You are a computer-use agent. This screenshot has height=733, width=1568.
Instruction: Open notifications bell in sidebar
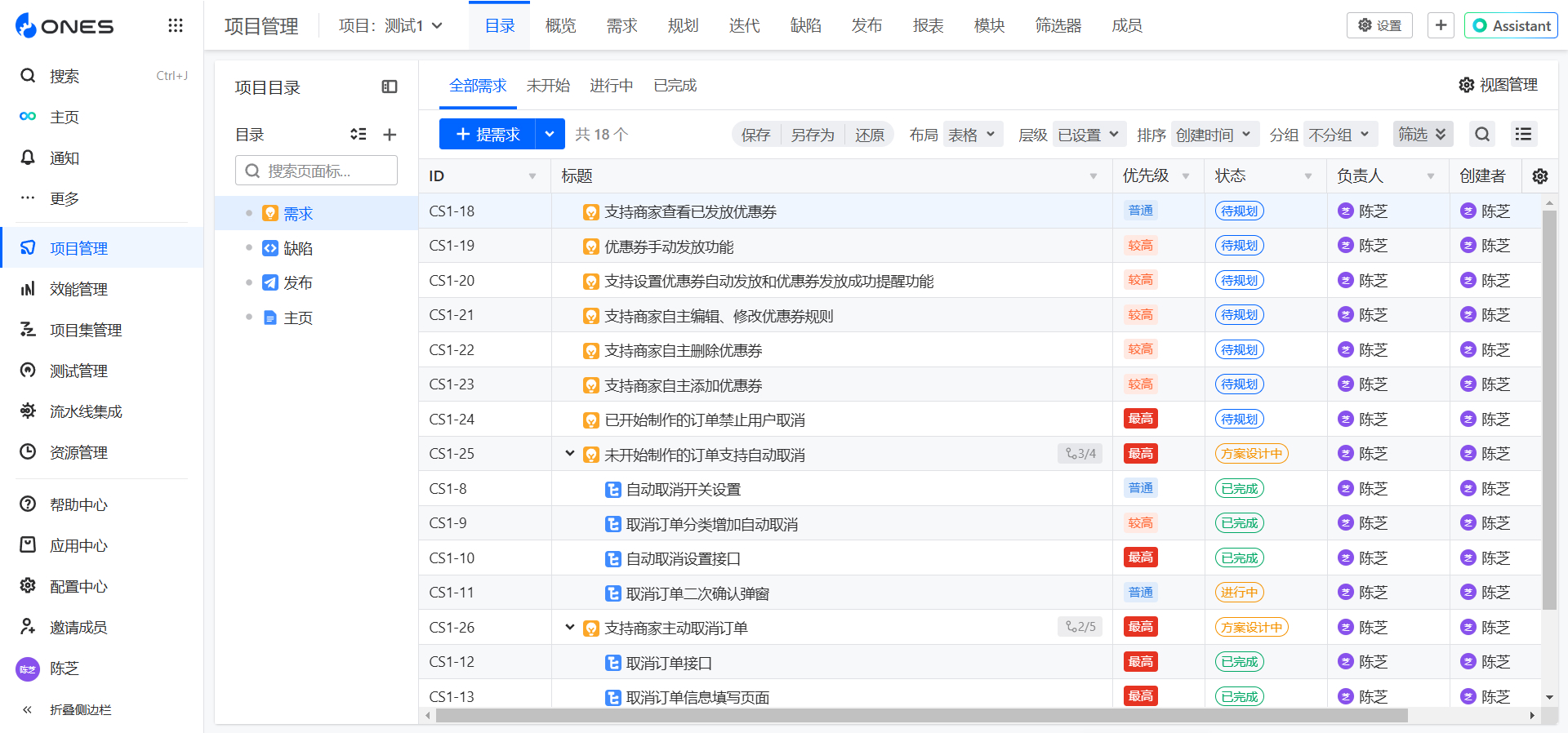click(x=28, y=158)
